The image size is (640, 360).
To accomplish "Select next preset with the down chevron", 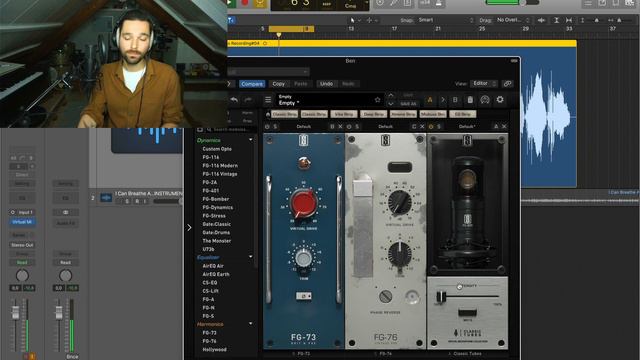I will 391,104.
